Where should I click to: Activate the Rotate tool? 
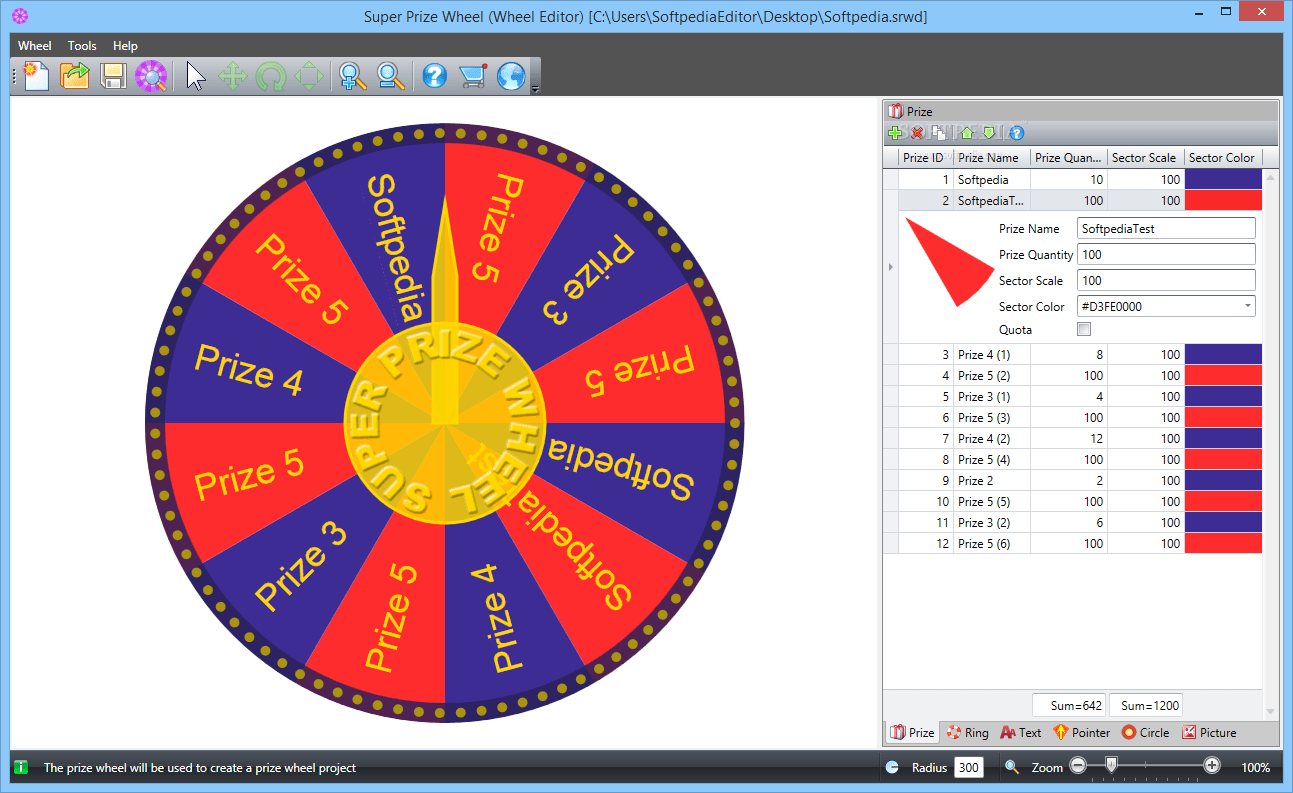pyautogui.click(x=270, y=76)
